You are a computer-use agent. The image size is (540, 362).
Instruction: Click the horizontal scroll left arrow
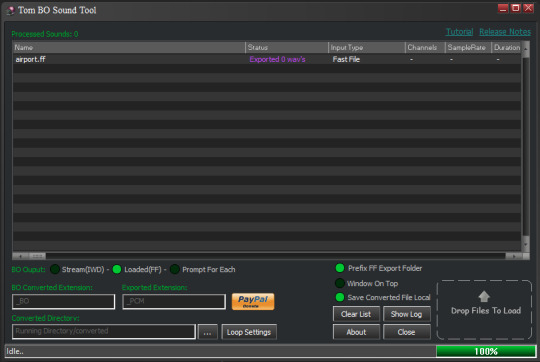21,256
